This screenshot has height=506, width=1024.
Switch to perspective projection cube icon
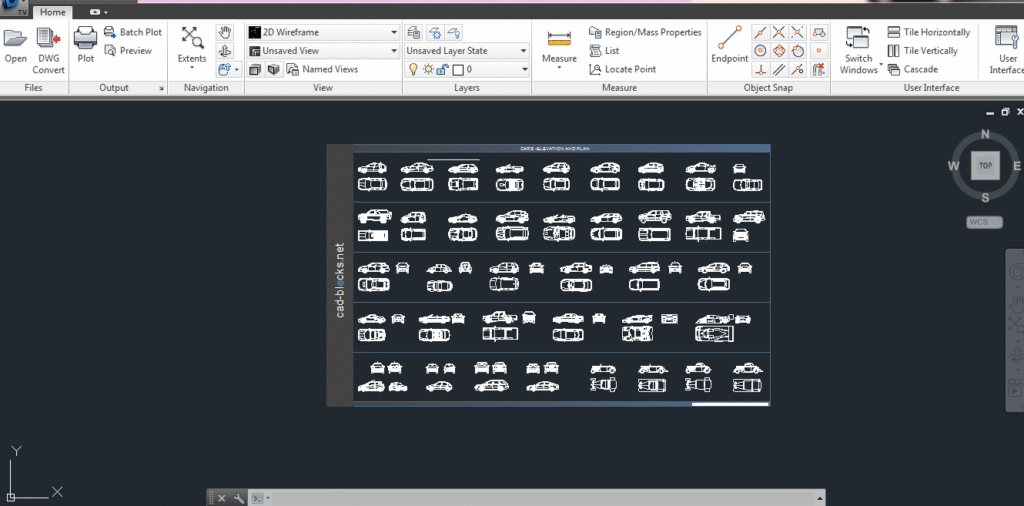tap(274, 69)
